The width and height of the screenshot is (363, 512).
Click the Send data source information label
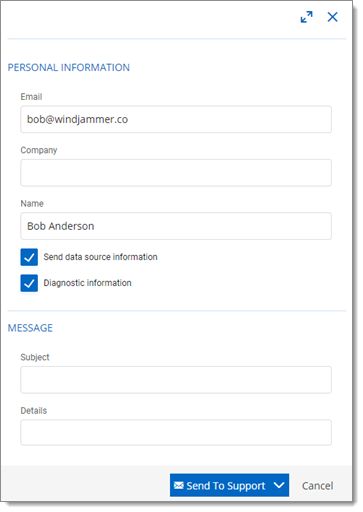100,257
